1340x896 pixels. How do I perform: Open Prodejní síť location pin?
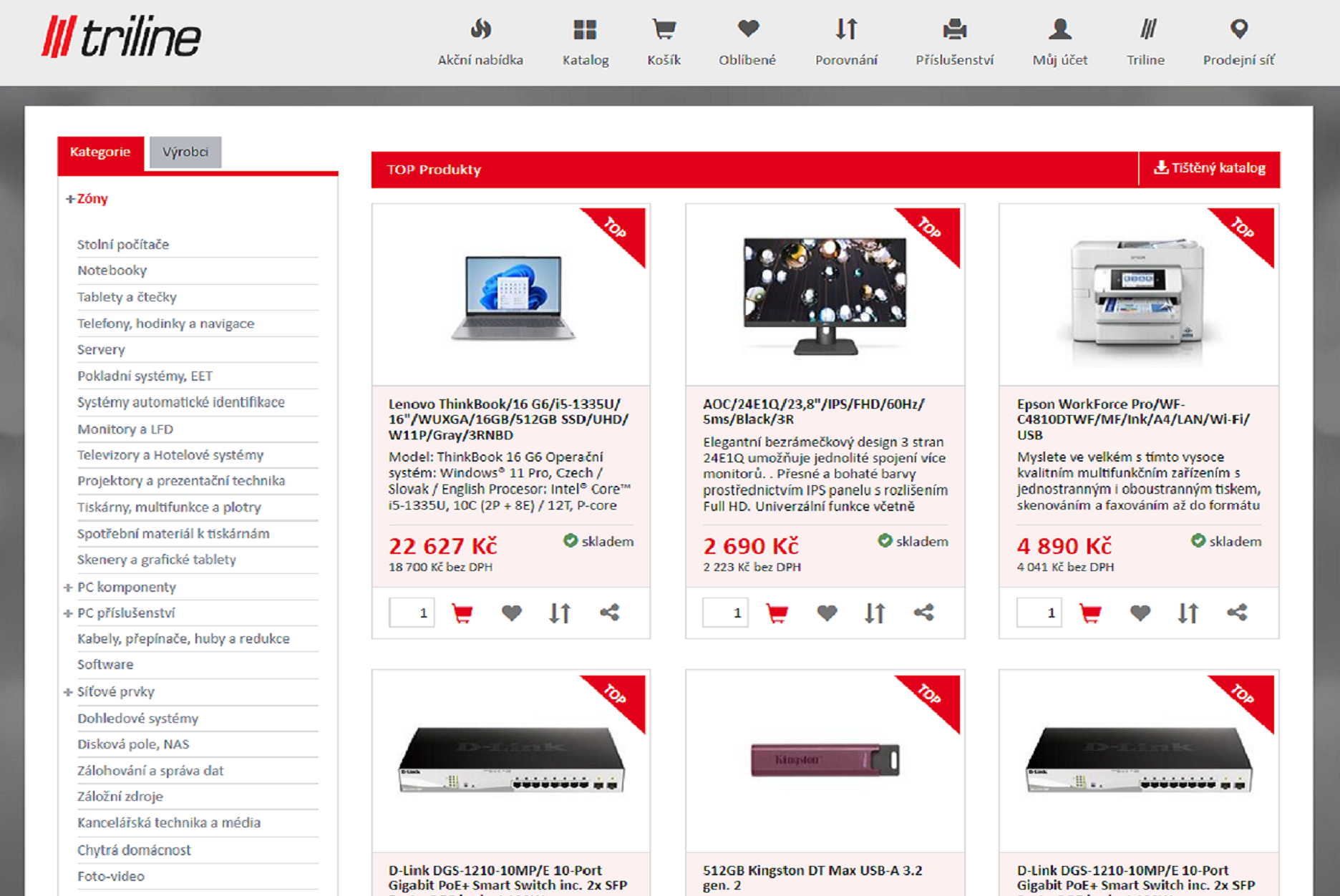(1238, 30)
